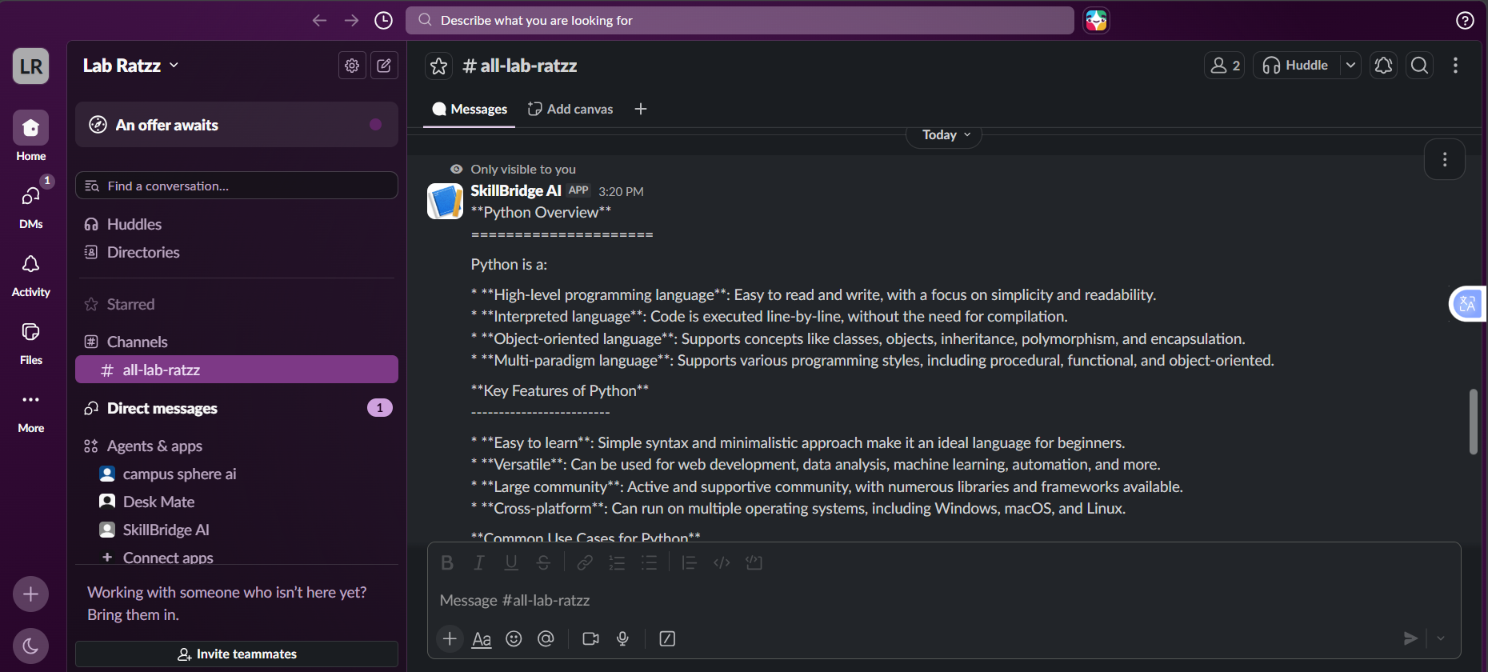Toggle dark mode moon icon
Viewport: 1488px width, 672px height.
30,646
